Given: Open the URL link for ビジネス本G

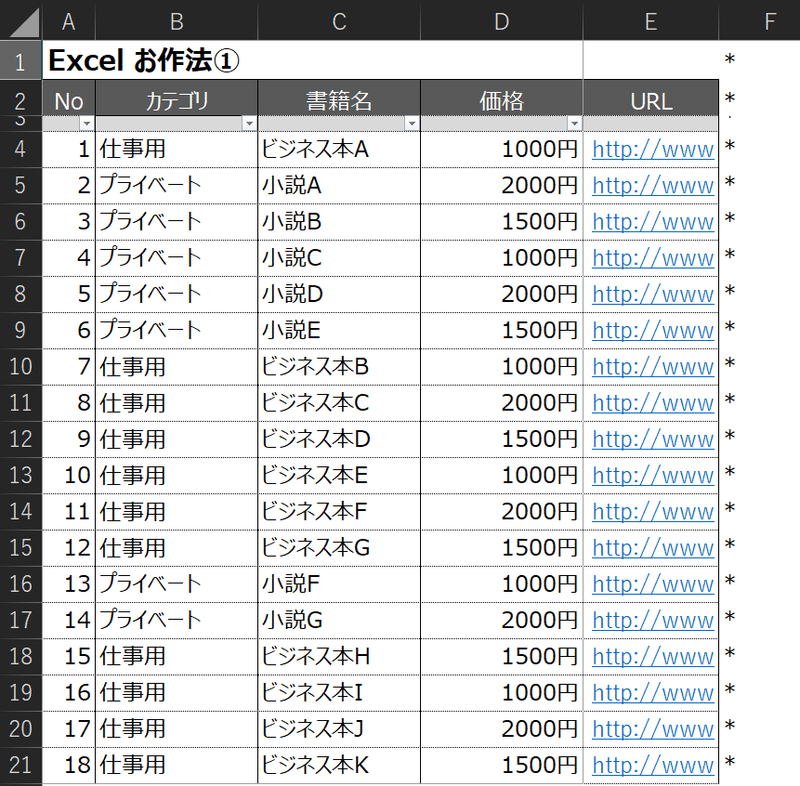Looking at the screenshot, I should click(x=653, y=548).
